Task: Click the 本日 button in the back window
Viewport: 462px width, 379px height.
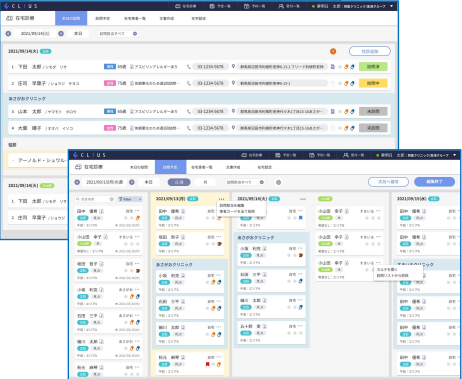Action: coord(78,33)
